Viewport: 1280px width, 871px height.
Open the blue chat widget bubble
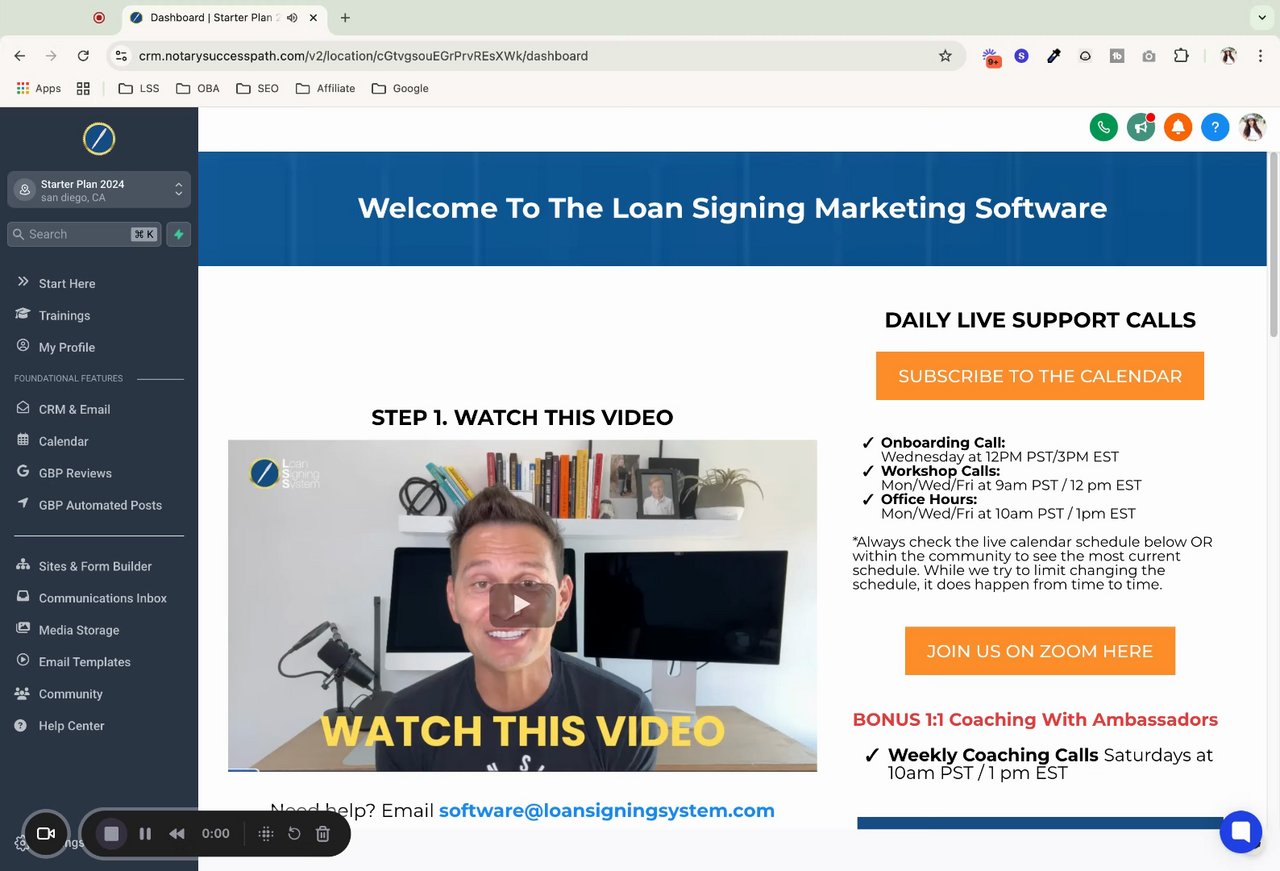point(1241,832)
